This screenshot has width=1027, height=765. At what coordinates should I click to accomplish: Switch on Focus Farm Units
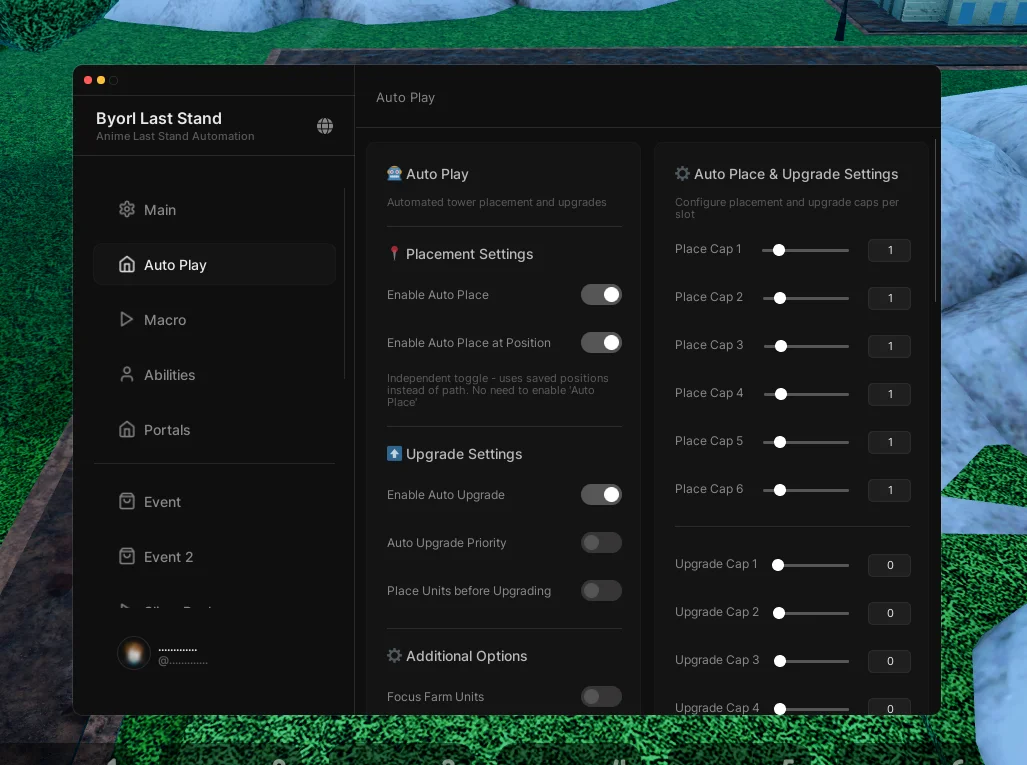point(601,697)
